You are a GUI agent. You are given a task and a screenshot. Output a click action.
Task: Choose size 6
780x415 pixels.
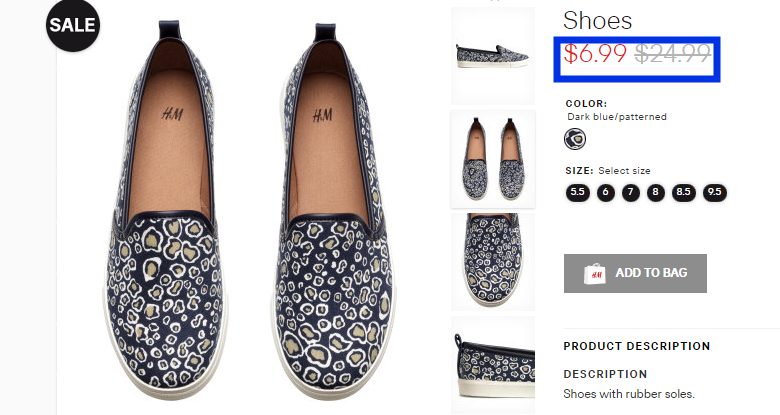point(605,193)
